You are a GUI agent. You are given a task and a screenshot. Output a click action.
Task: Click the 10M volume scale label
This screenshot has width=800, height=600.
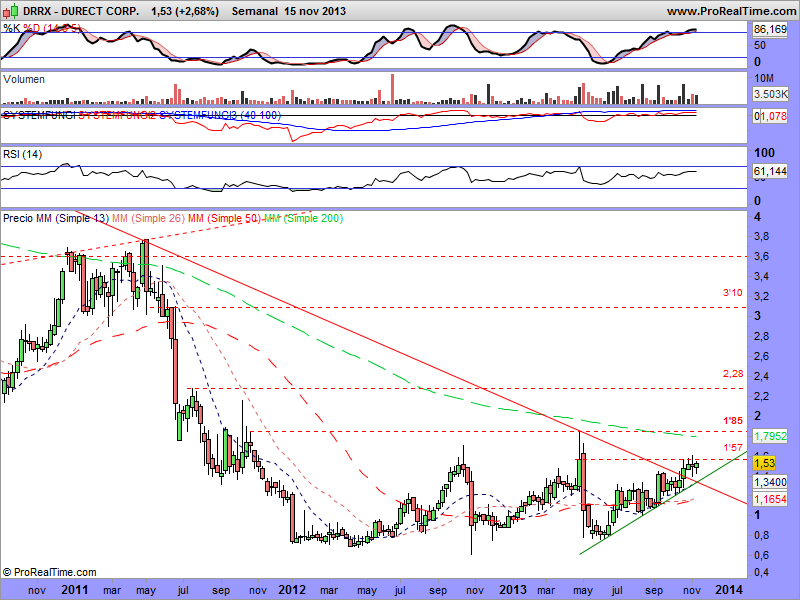tap(764, 79)
